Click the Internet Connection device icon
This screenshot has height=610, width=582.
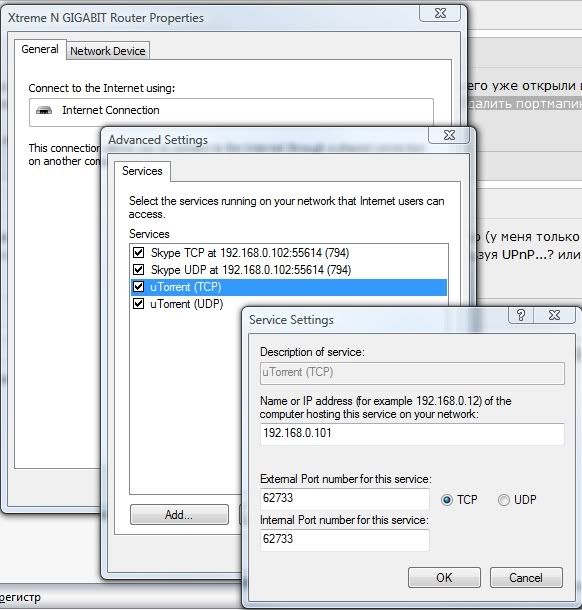click(x=44, y=110)
